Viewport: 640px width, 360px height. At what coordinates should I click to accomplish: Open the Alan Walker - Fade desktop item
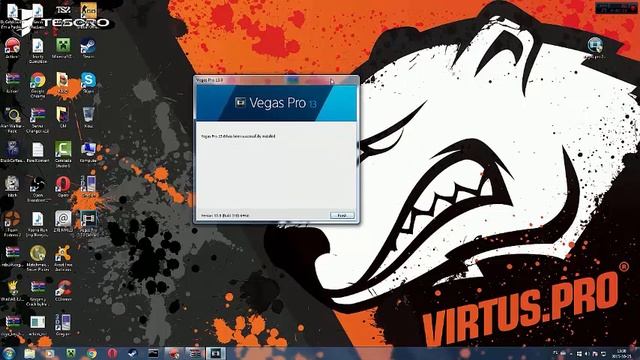[x=12, y=120]
